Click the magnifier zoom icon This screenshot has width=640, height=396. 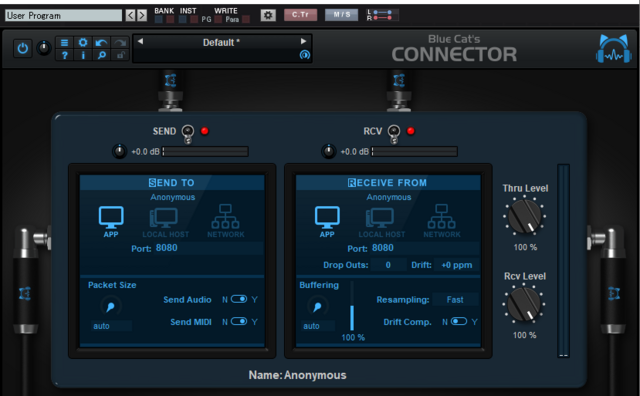point(101,55)
